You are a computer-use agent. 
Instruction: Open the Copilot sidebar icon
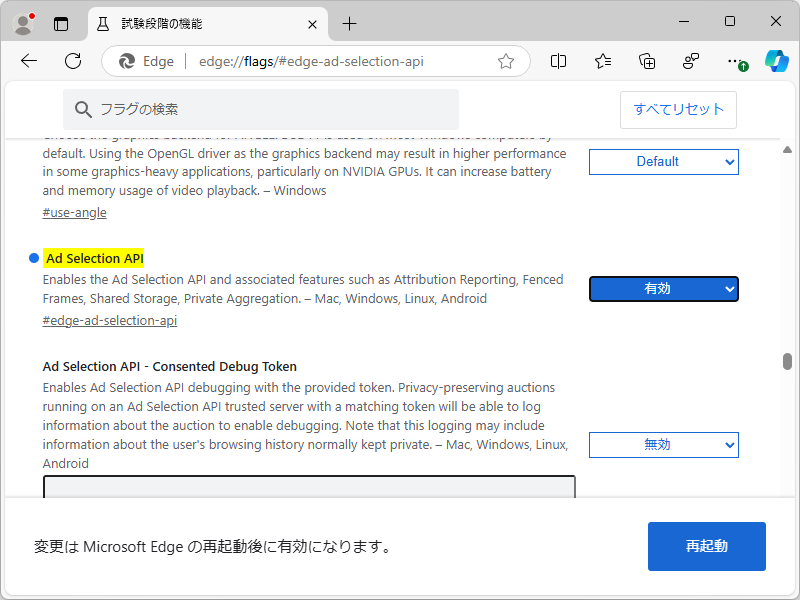[778, 61]
